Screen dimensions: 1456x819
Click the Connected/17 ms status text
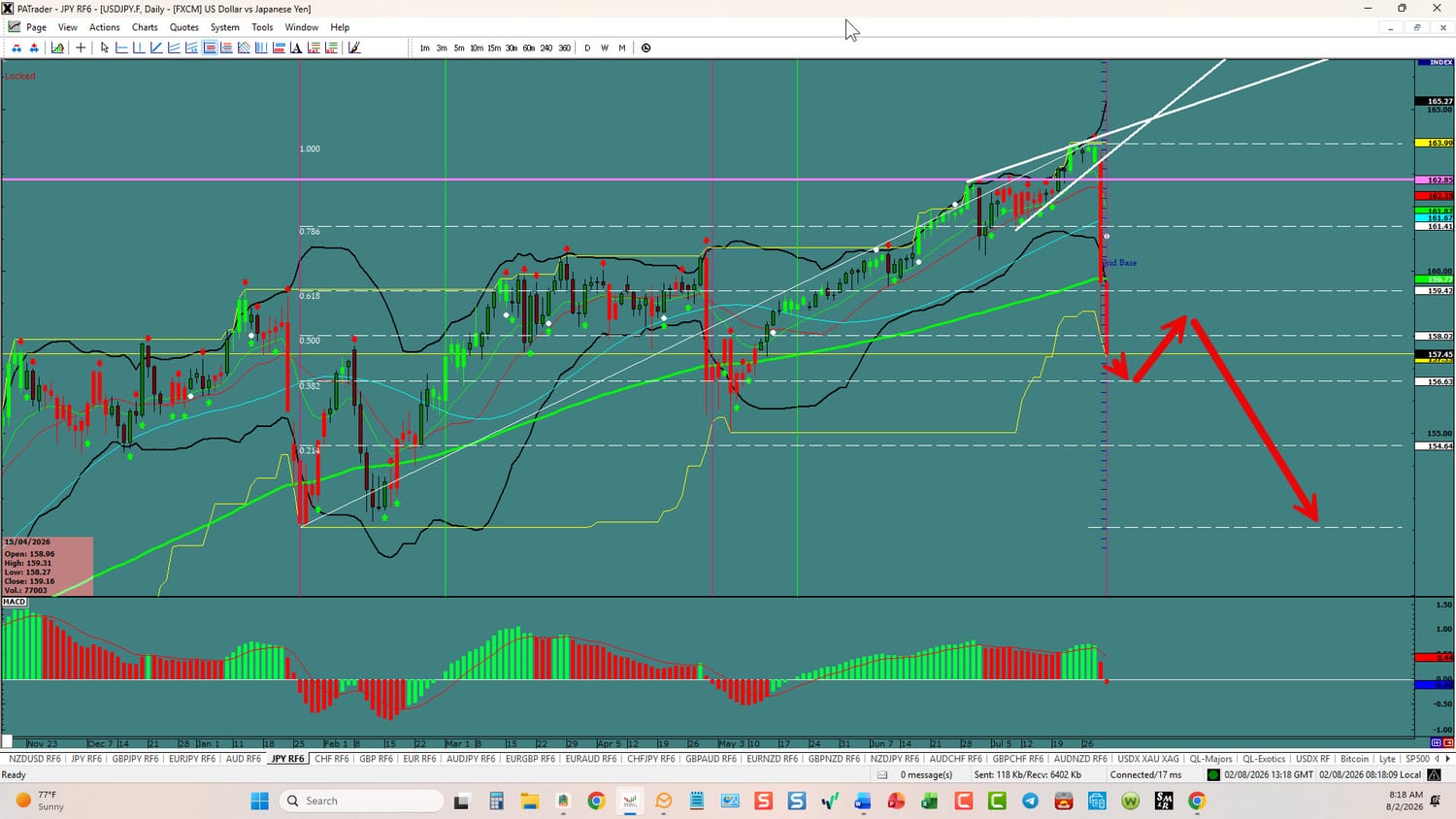pyautogui.click(x=1146, y=774)
